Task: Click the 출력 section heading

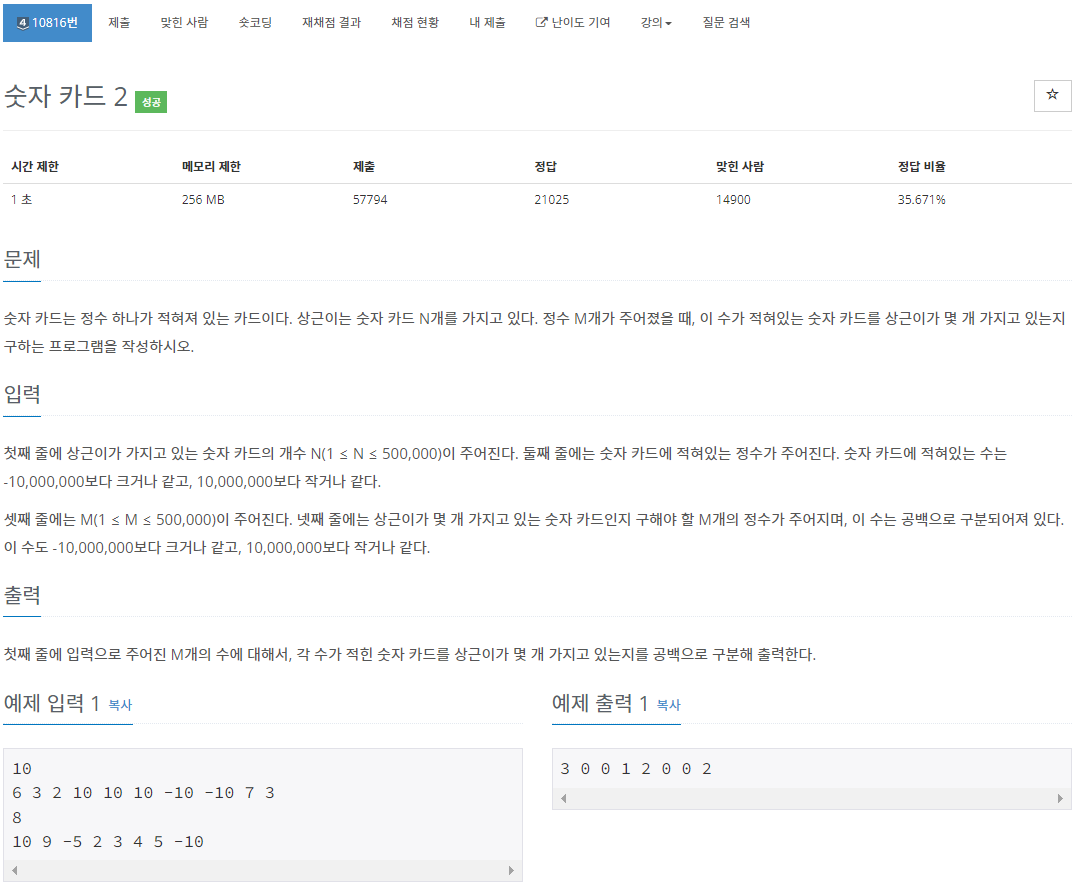Action: click(22, 595)
